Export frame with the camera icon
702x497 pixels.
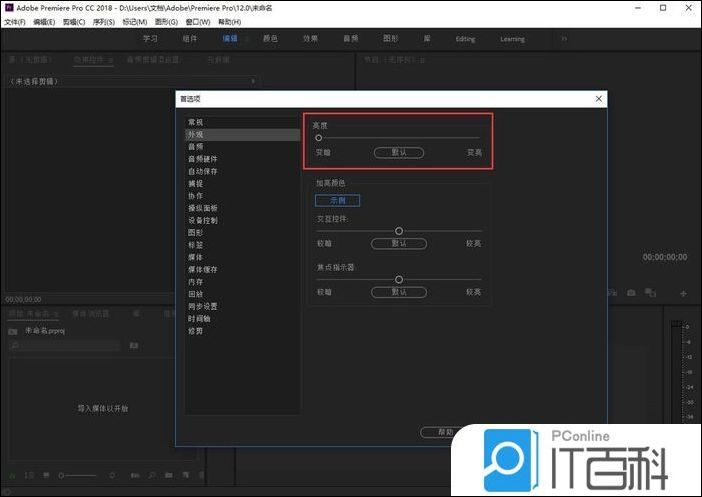[x=631, y=293]
